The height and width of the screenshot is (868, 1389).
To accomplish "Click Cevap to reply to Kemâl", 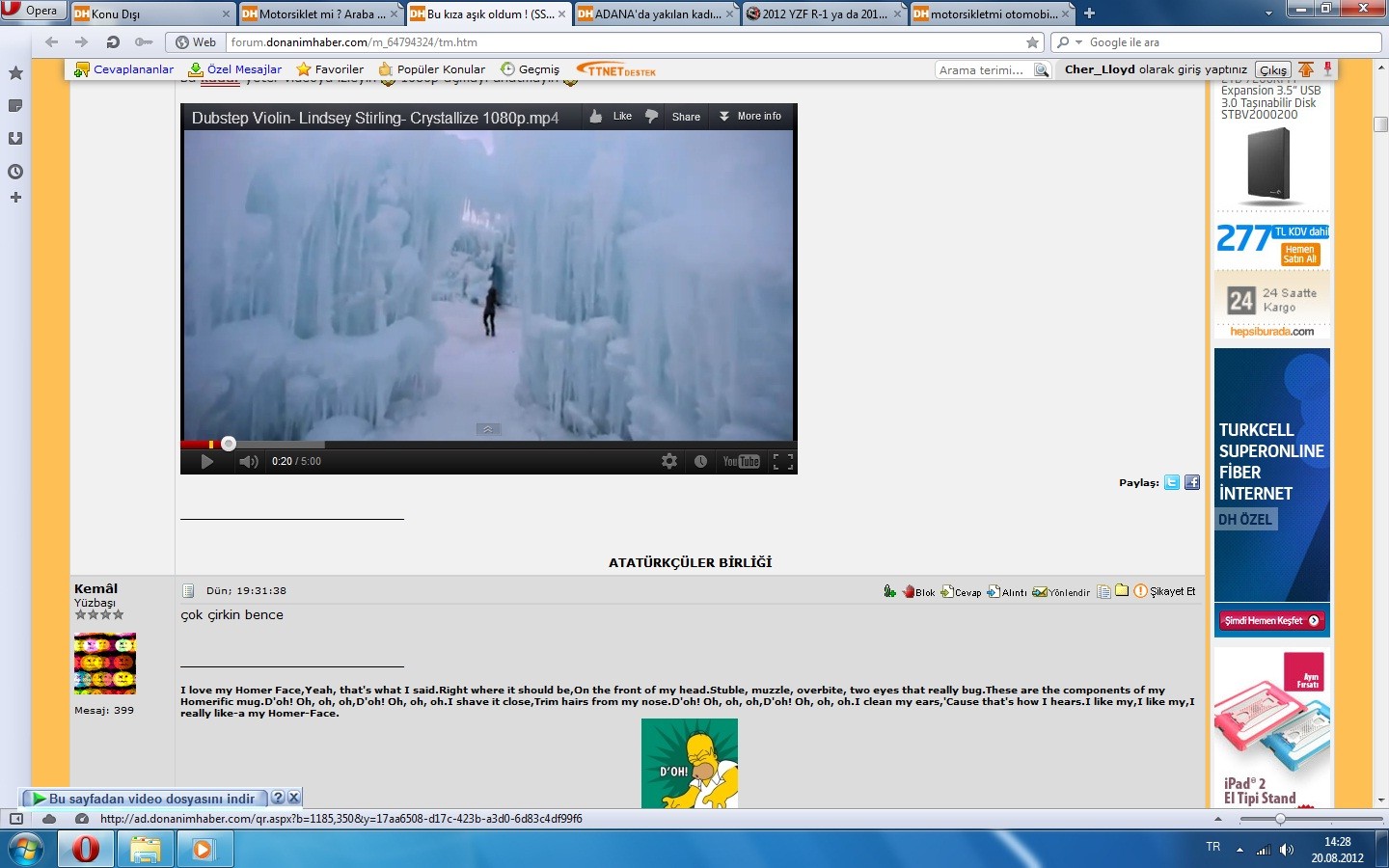I will [x=961, y=591].
